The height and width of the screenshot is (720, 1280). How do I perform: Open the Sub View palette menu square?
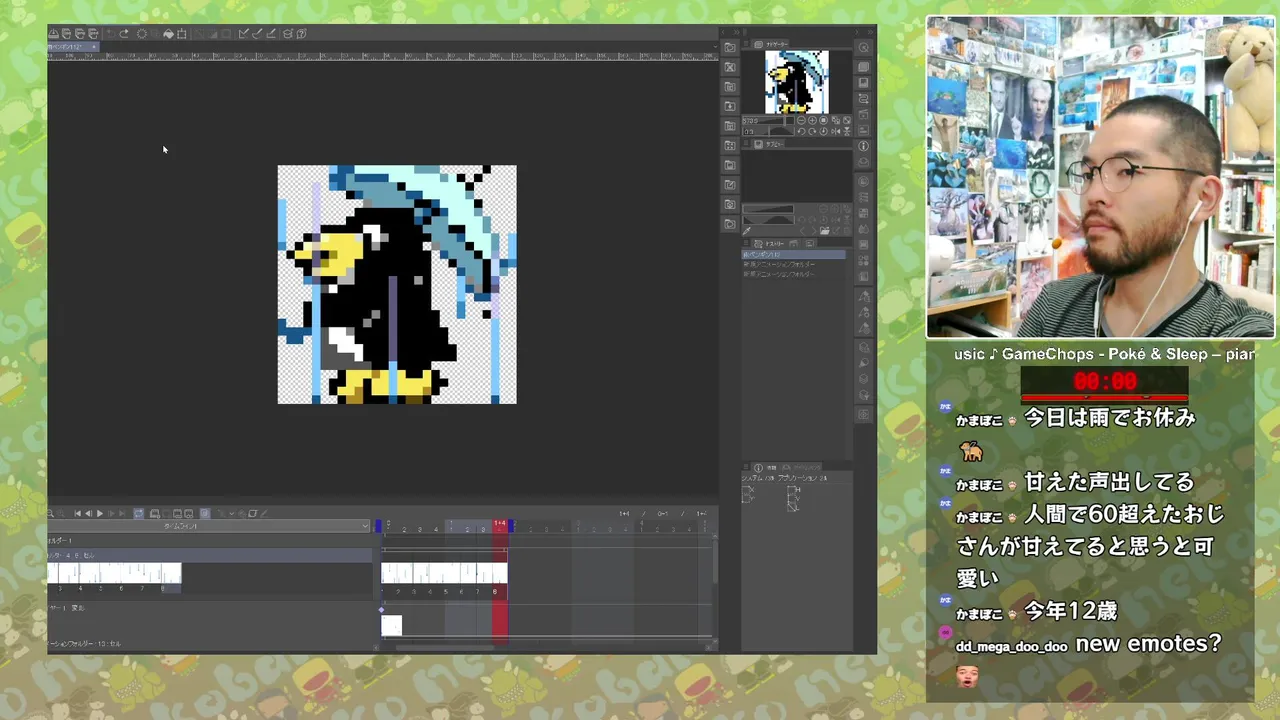(x=746, y=143)
